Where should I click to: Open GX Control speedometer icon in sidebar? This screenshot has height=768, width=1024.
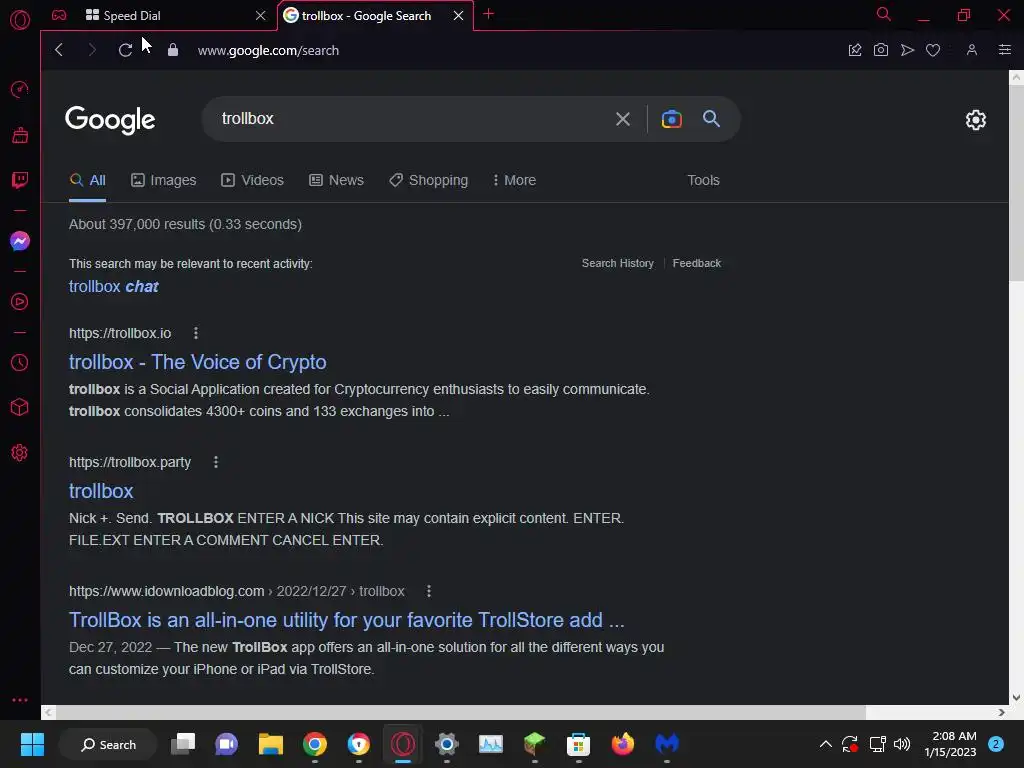20,89
